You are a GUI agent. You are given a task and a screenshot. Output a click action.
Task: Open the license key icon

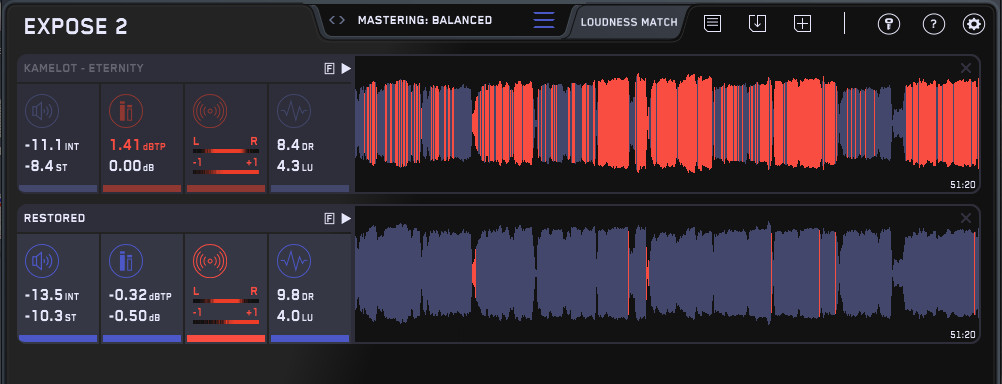(x=889, y=24)
